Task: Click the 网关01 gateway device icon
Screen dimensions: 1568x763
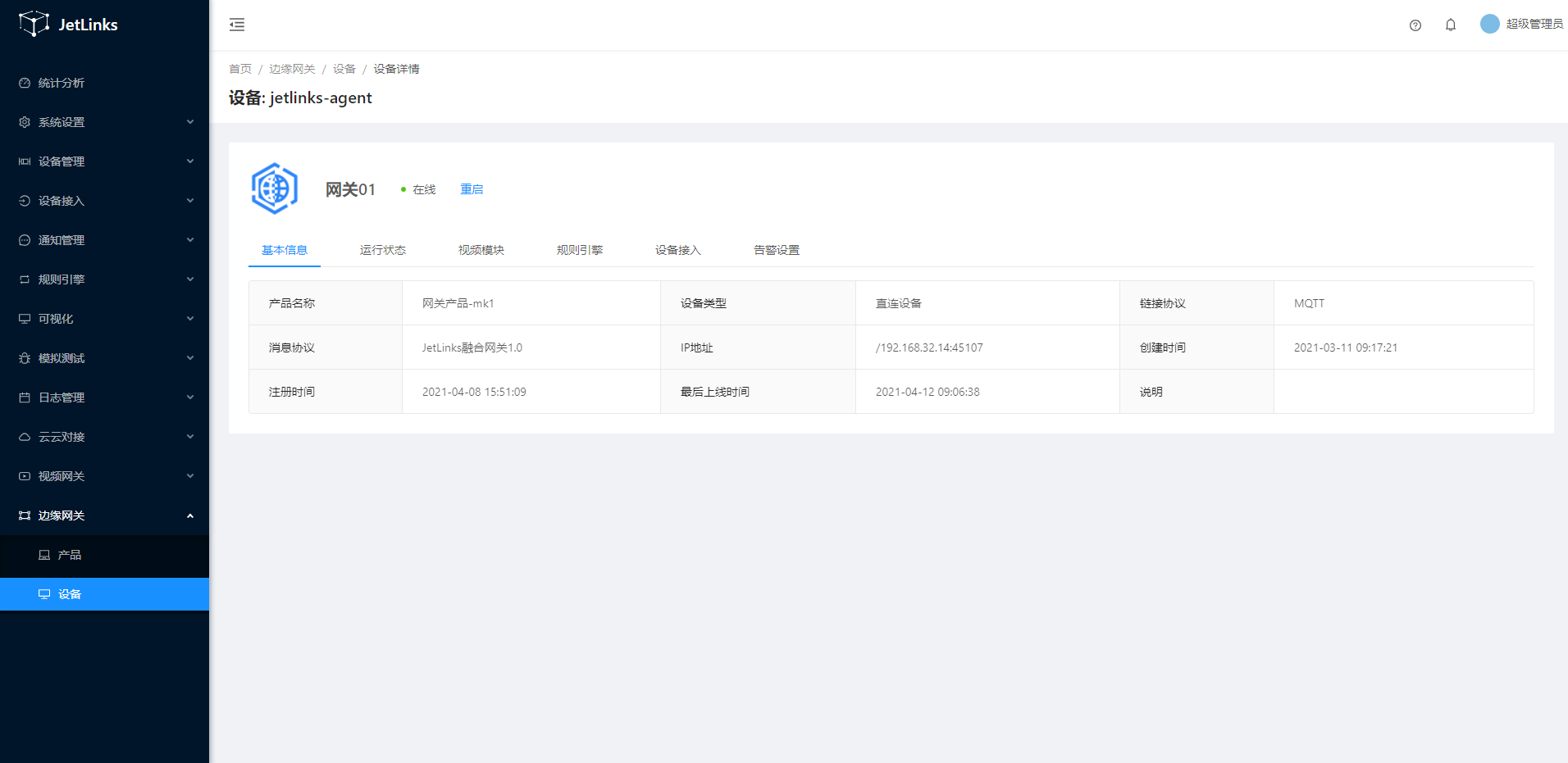Action: [x=275, y=188]
